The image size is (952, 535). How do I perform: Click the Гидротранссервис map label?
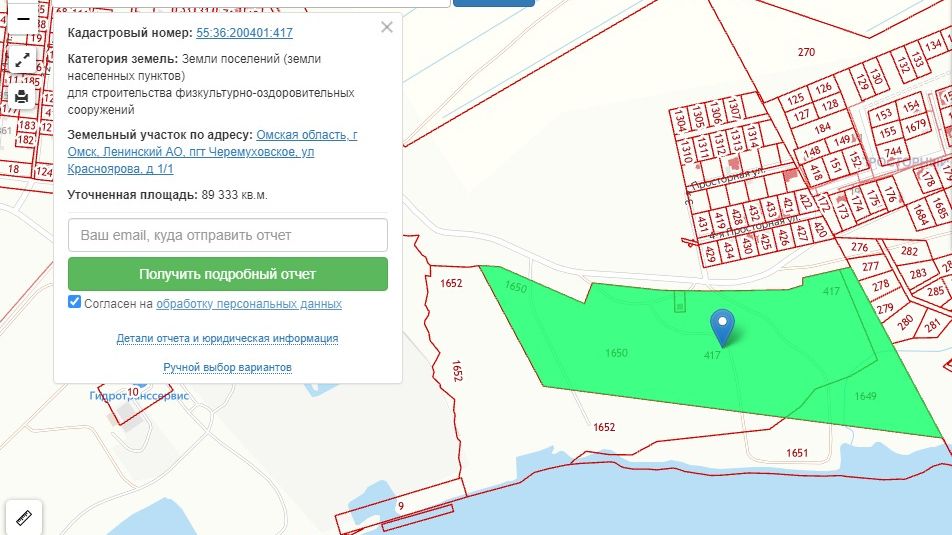[138, 396]
